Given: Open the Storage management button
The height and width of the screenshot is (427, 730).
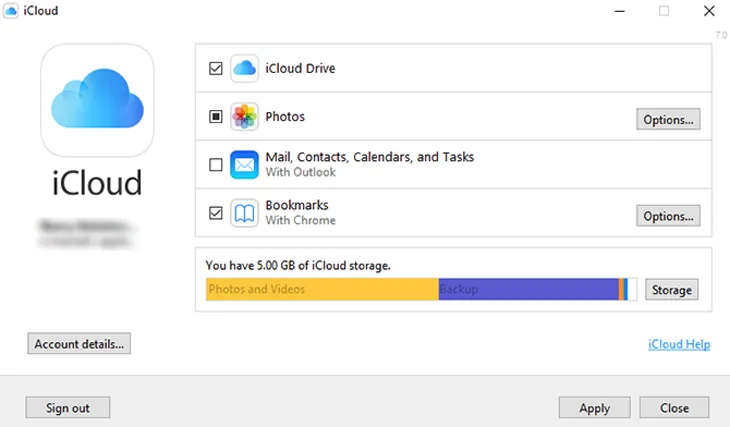Looking at the screenshot, I should click(671, 290).
